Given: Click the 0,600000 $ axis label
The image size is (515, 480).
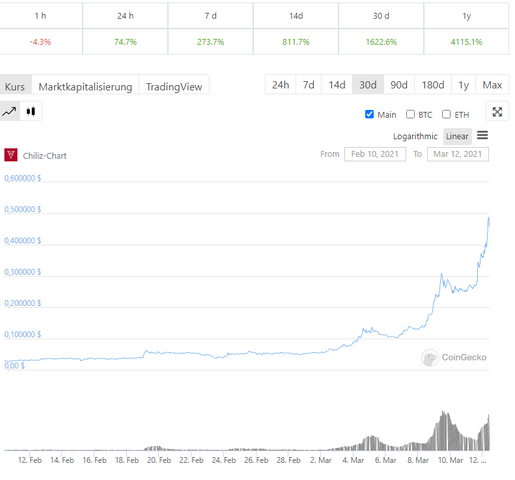Looking at the screenshot, I should click(x=23, y=178).
